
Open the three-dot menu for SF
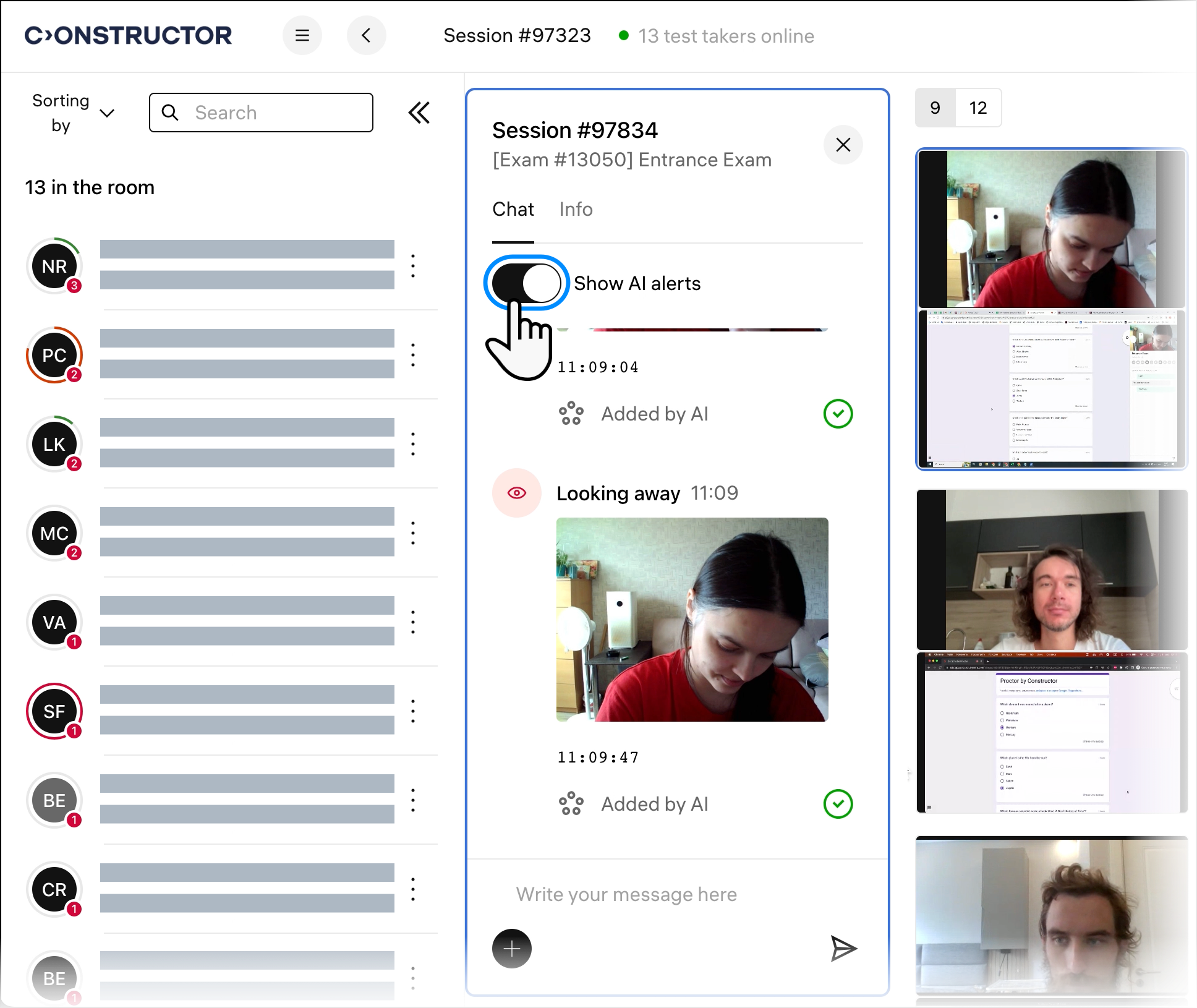coord(413,711)
